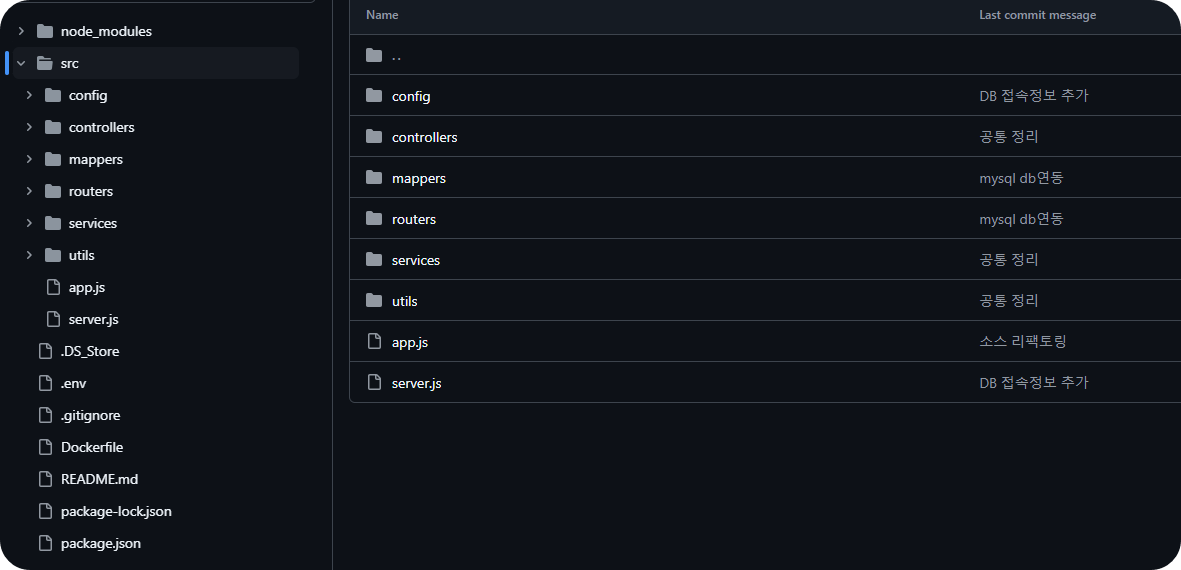Image resolution: width=1181 pixels, height=570 pixels.
Task: Click the services folder icon in file table
Action: [x=374, y=259]
